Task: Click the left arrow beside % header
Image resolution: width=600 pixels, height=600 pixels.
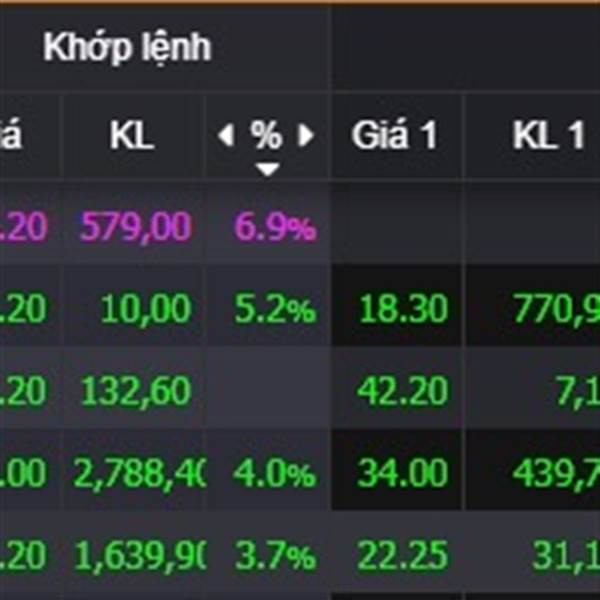Action: click(x=226, y=135)
